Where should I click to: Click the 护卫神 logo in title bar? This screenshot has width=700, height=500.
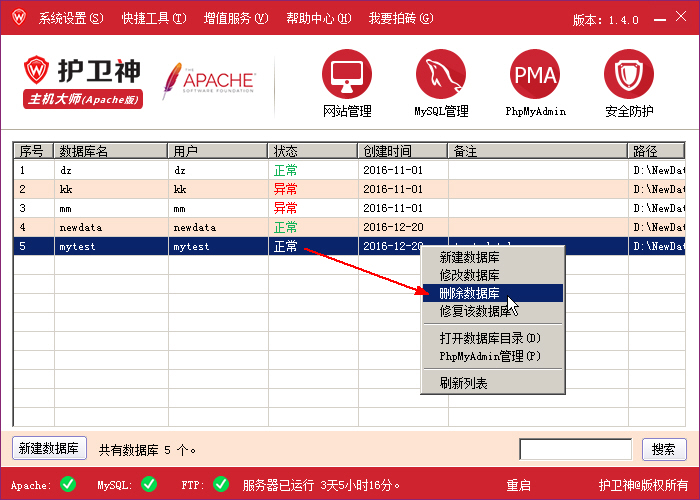coord(17,18)
